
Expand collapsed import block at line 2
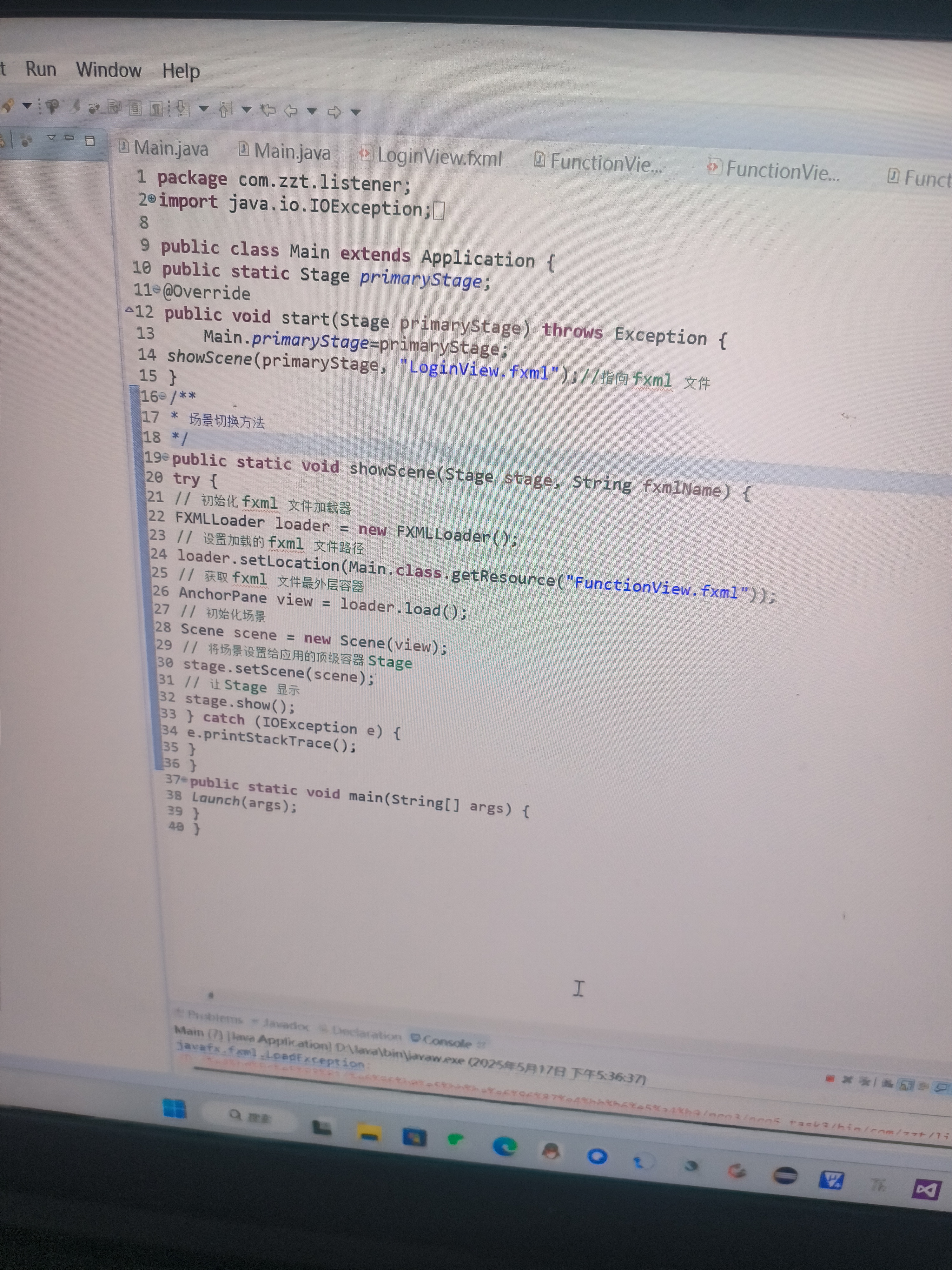151,199
